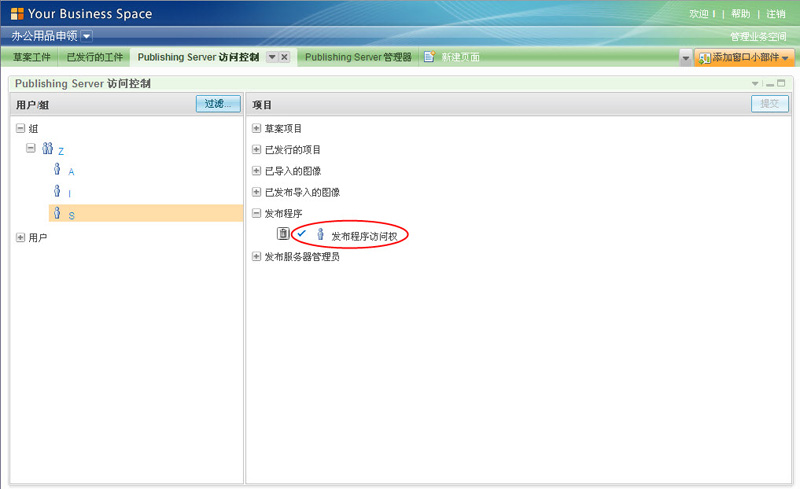Open the Publishing Server 访问控制 tab menu arrow

(x=272, y=57)
